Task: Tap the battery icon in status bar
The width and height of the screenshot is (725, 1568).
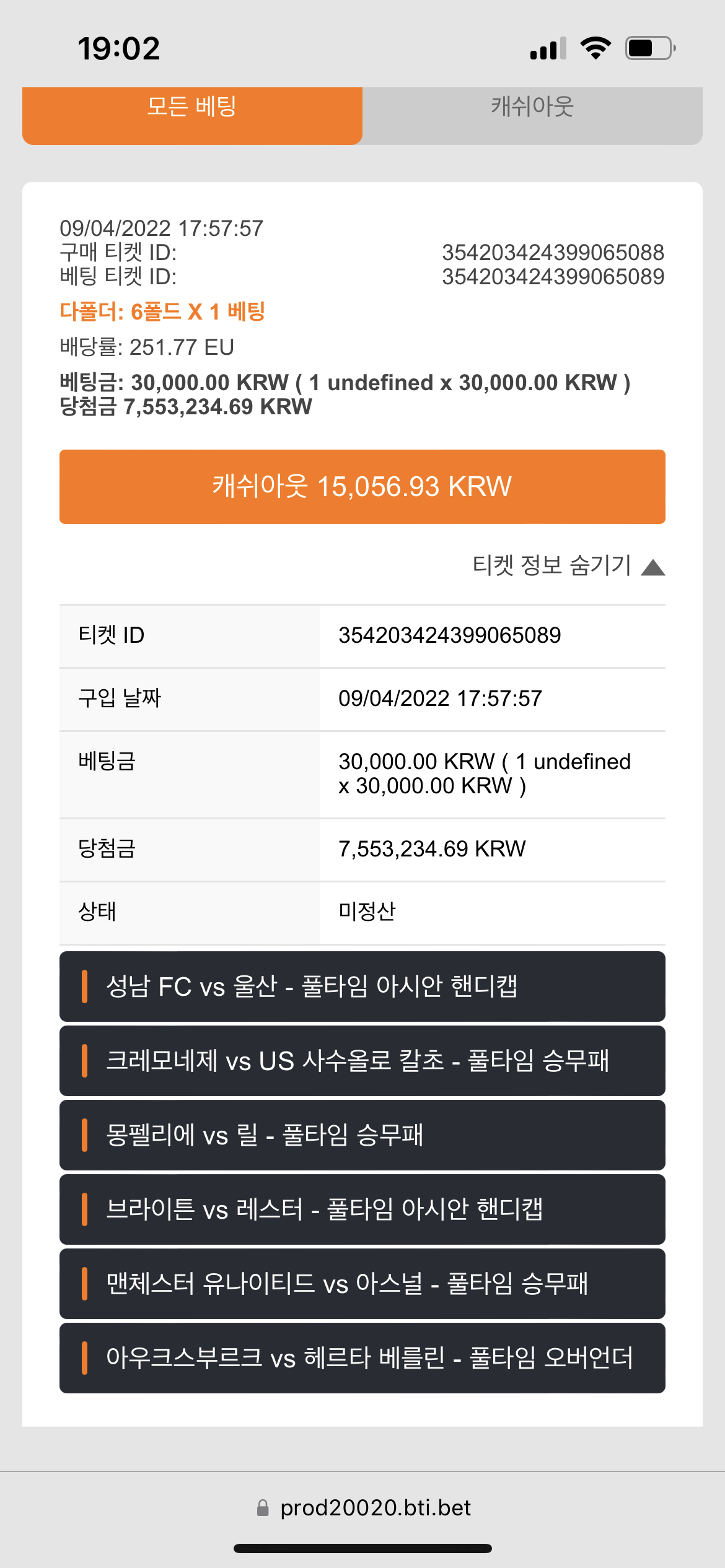Action: pos(650,48)
